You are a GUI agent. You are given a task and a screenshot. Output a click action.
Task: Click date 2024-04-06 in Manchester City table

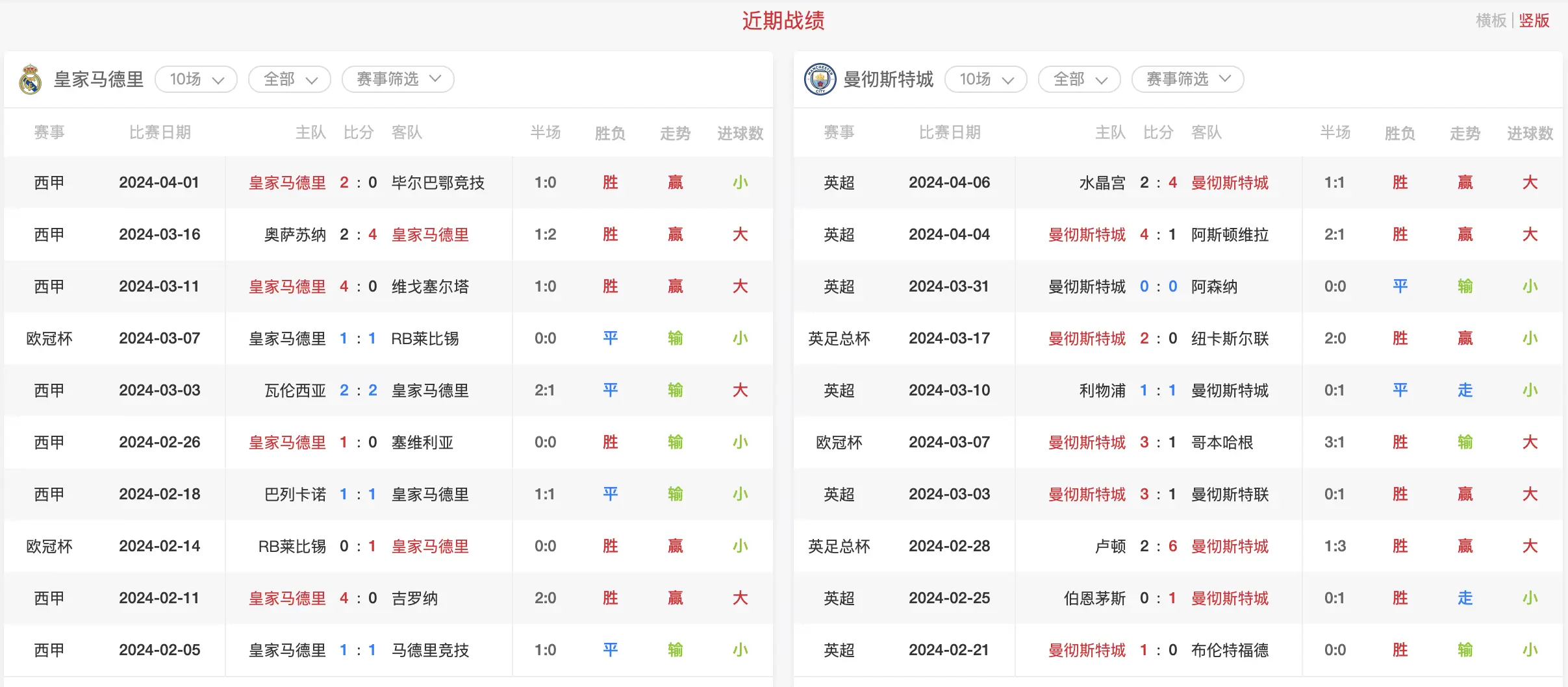coord(949,182)
